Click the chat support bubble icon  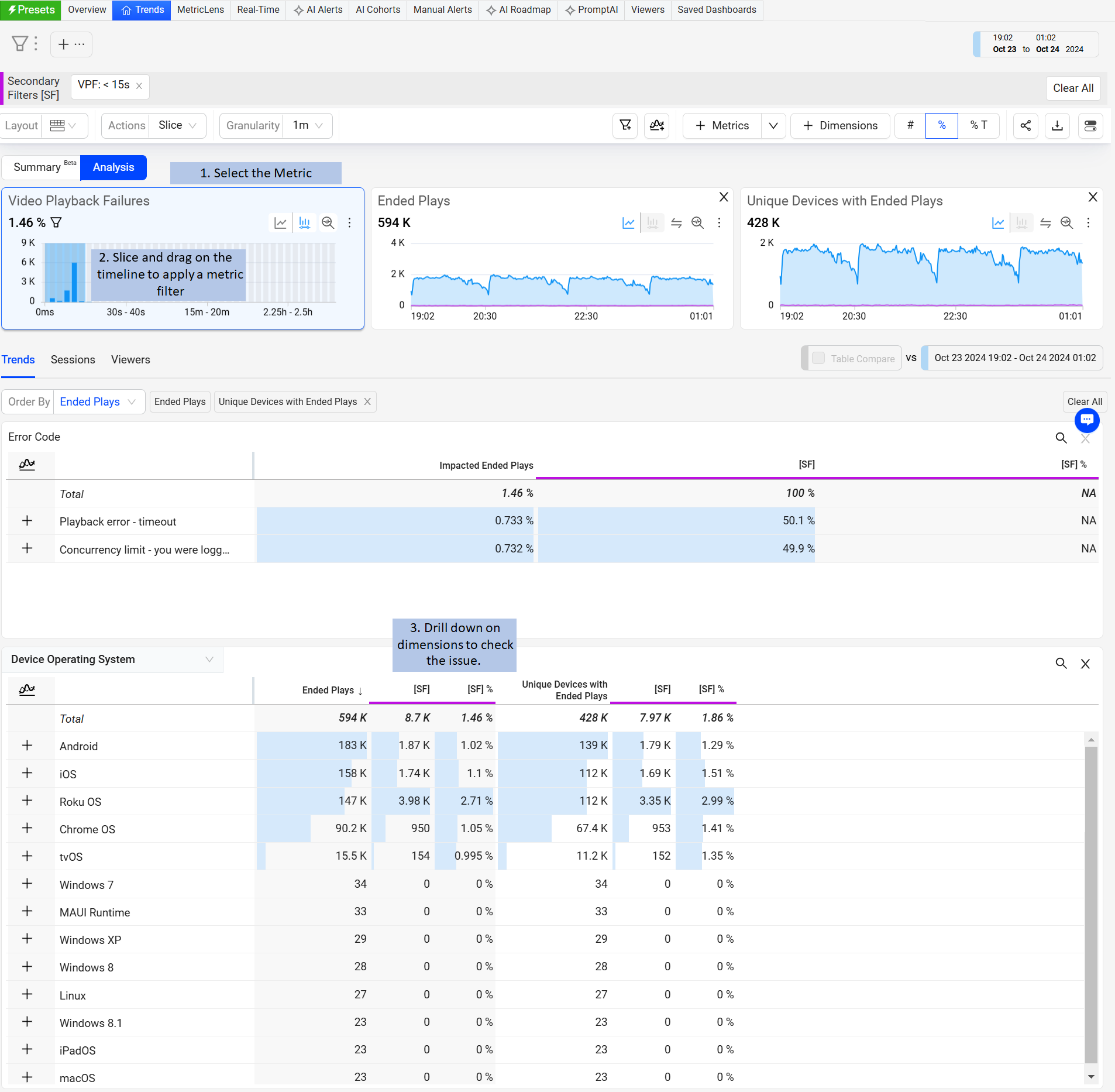1086,420
